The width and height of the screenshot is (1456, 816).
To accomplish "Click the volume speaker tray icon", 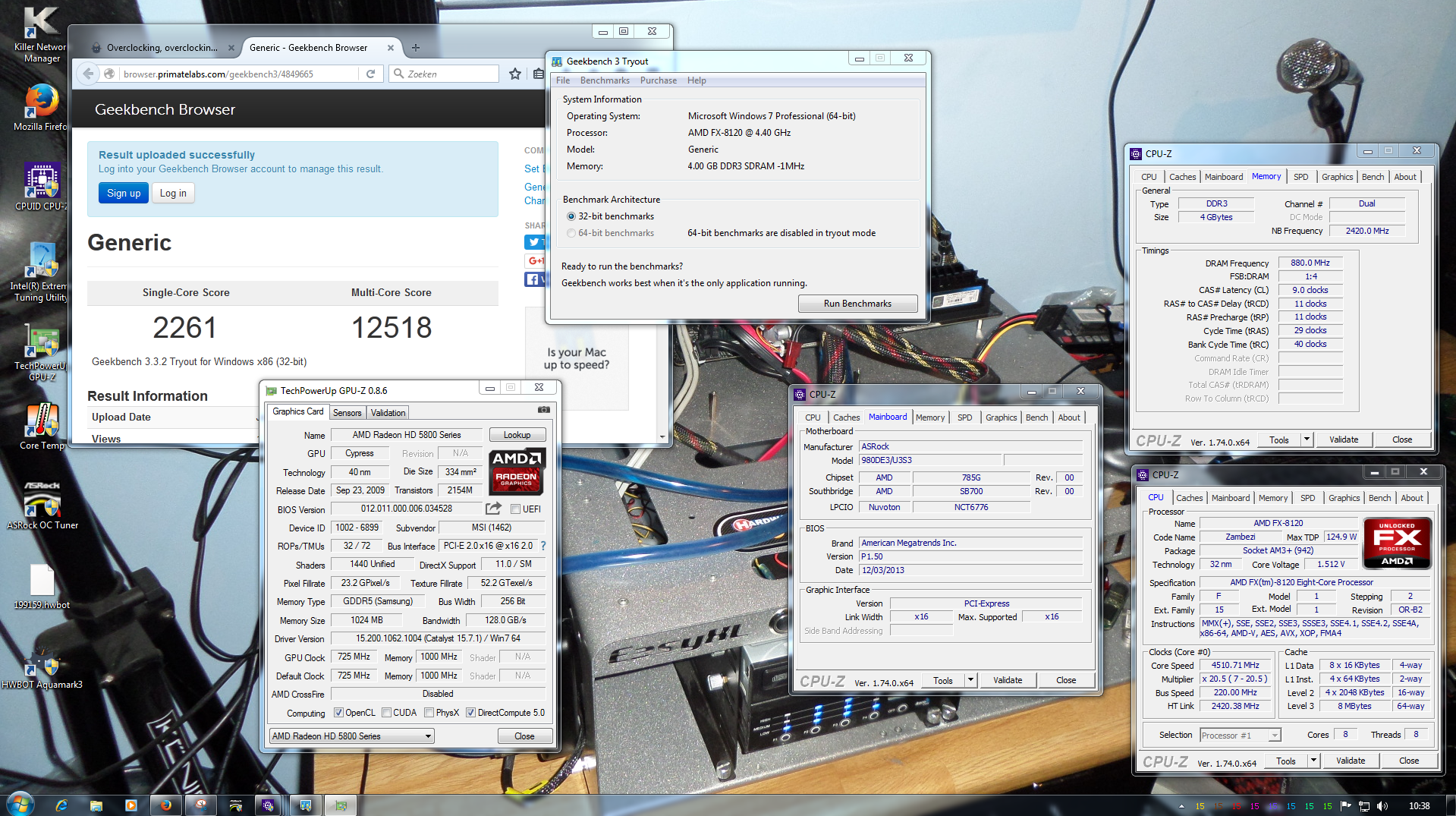I will pyautogui.click(x=1382, y=805).
